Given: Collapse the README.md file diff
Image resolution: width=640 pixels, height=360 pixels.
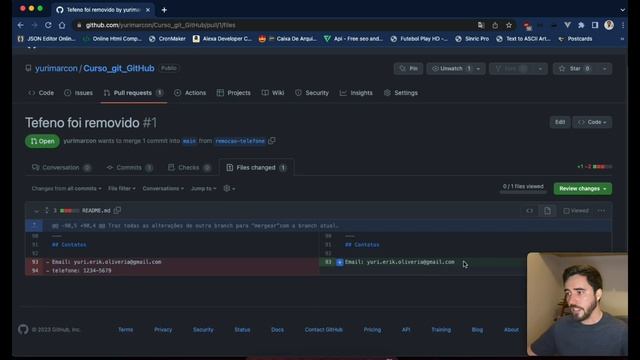Looking at the screenshot, I should (36, 211).
